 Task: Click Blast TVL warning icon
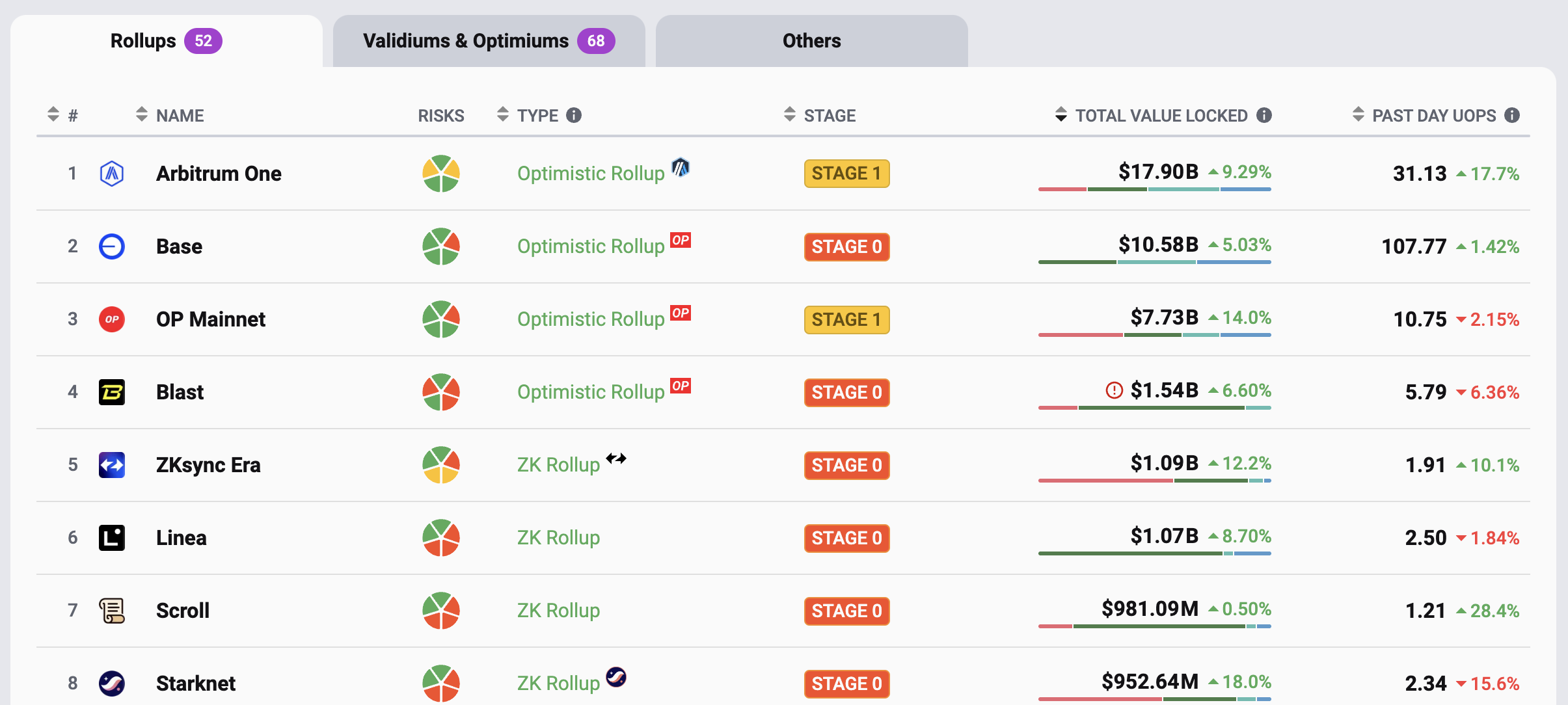coord(1115,390)
